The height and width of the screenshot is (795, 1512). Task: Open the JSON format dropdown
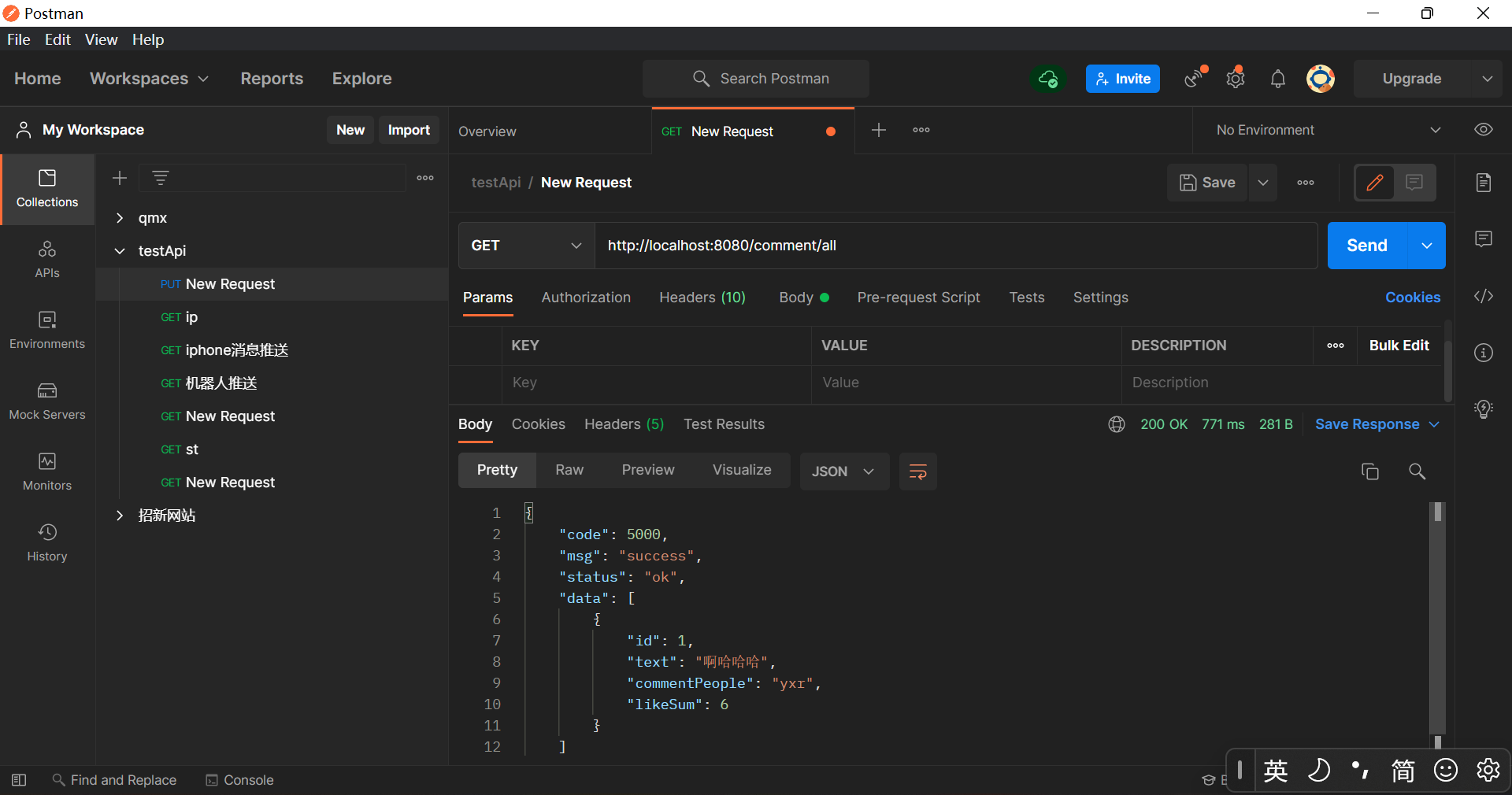[x=844, y=471]
